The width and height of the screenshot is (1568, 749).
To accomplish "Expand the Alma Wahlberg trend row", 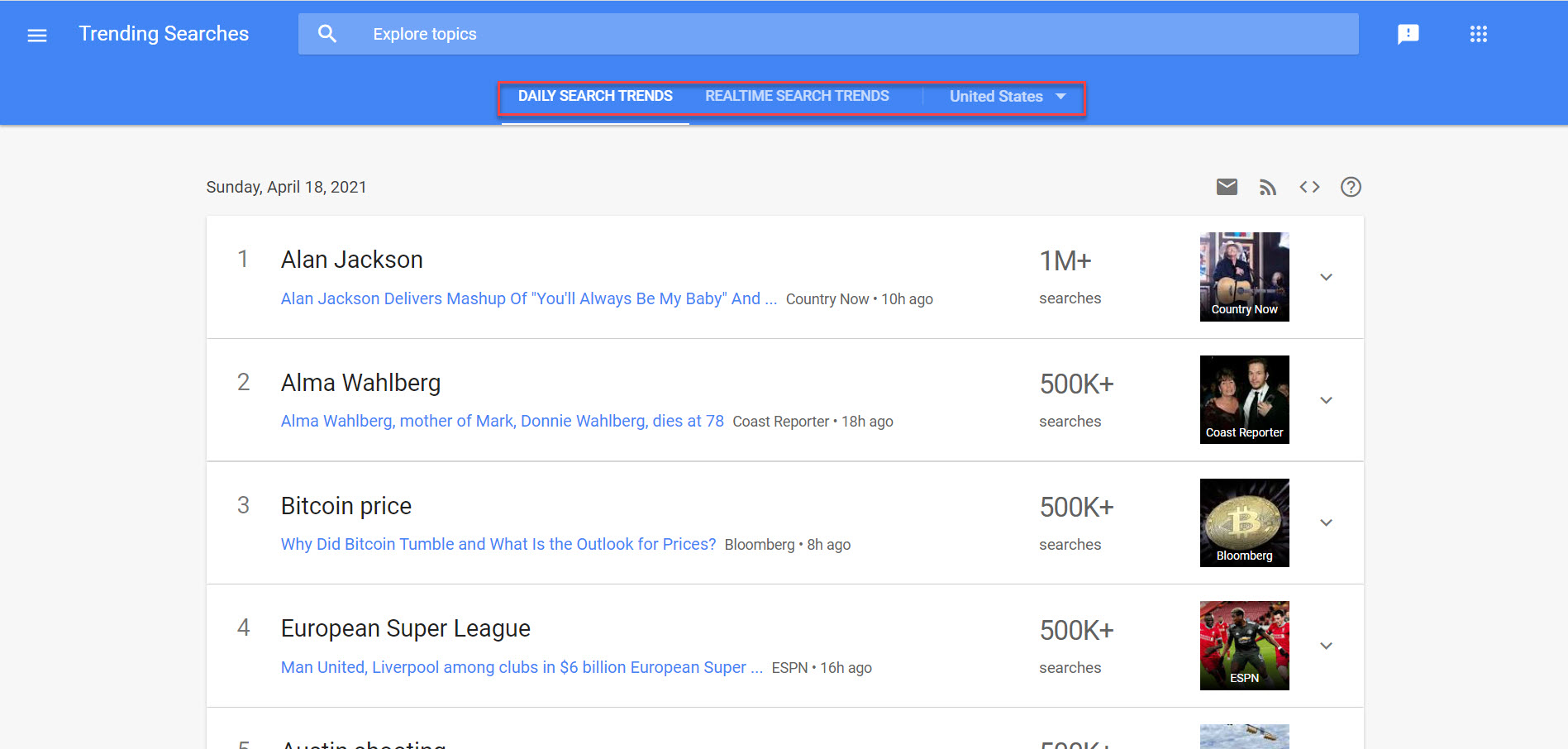I will coord(1326,400).
